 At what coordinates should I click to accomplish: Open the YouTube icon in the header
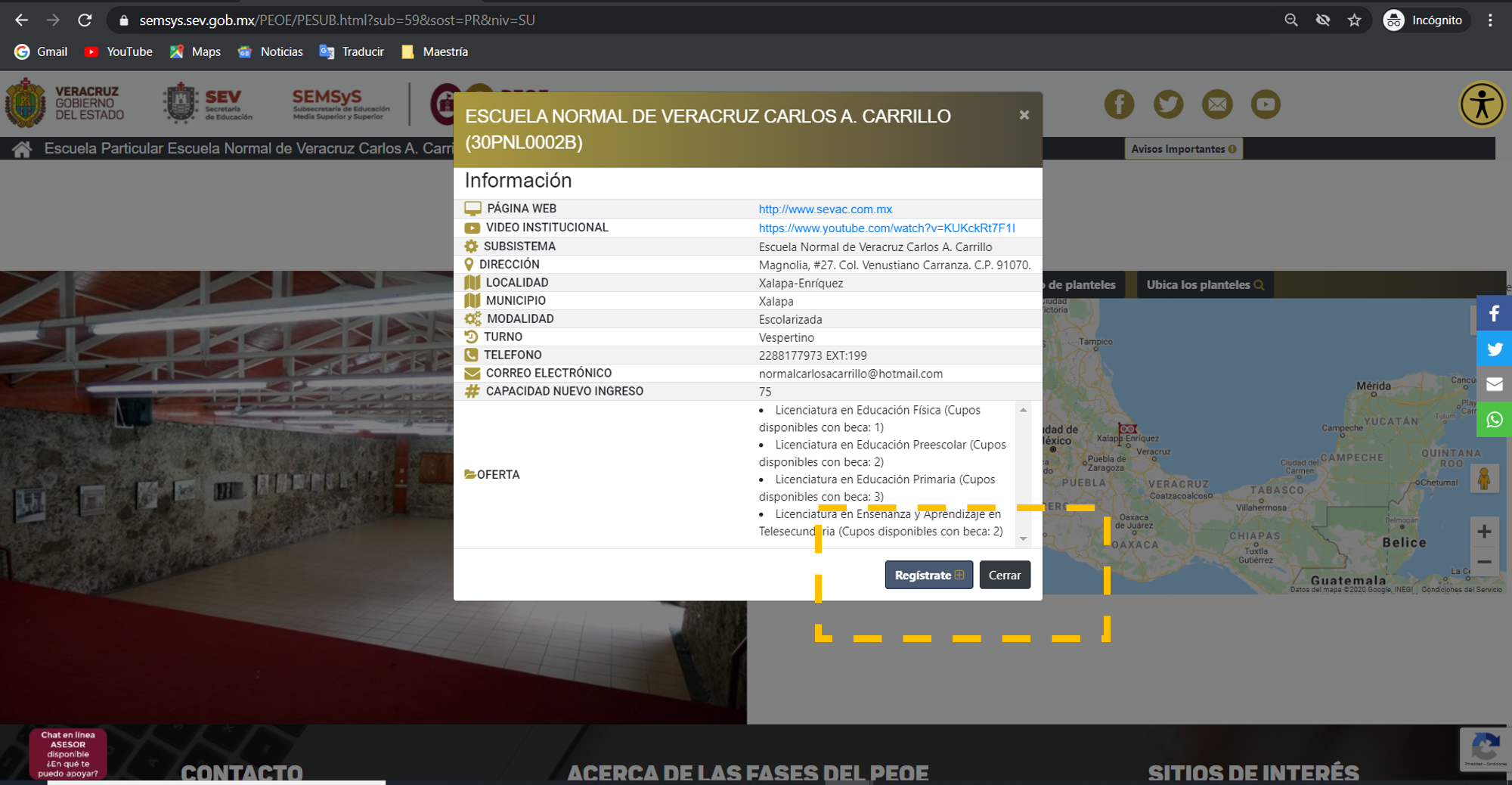coord(1266,104)
